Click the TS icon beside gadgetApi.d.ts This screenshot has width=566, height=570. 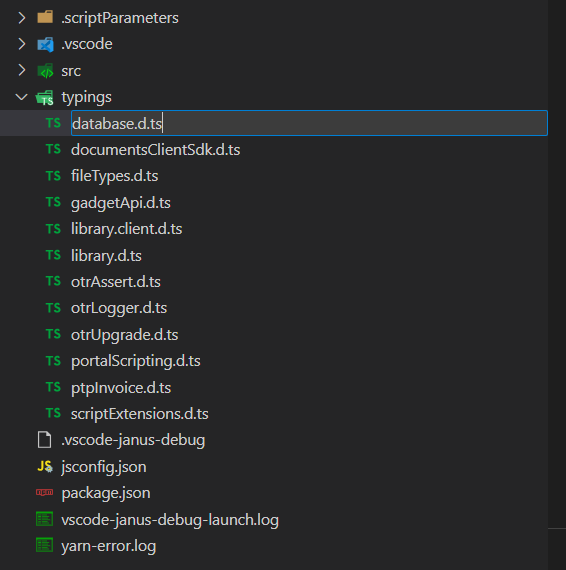pos(53,202)
